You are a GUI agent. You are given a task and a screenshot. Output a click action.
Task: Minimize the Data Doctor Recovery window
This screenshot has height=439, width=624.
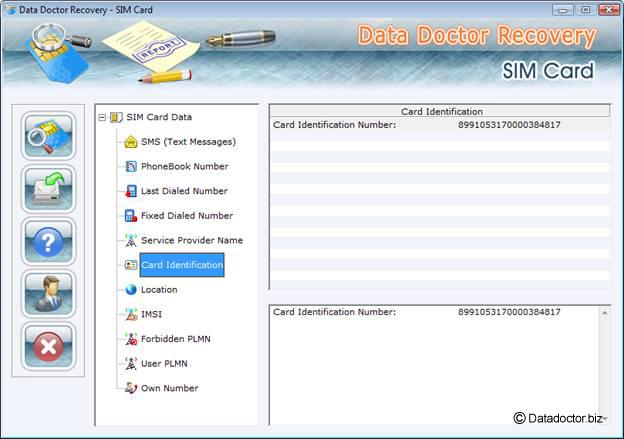[x=563, y=10]
